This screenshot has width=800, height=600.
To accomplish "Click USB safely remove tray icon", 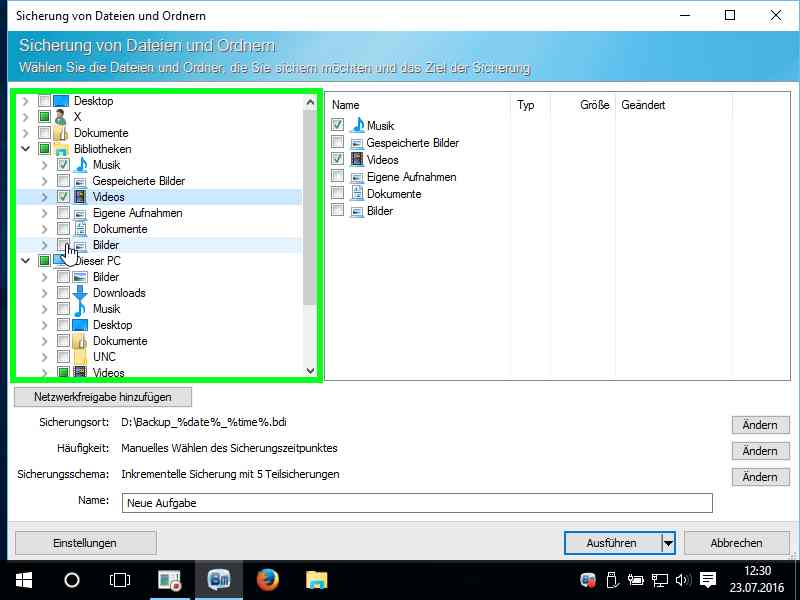I will click(612, 580).
